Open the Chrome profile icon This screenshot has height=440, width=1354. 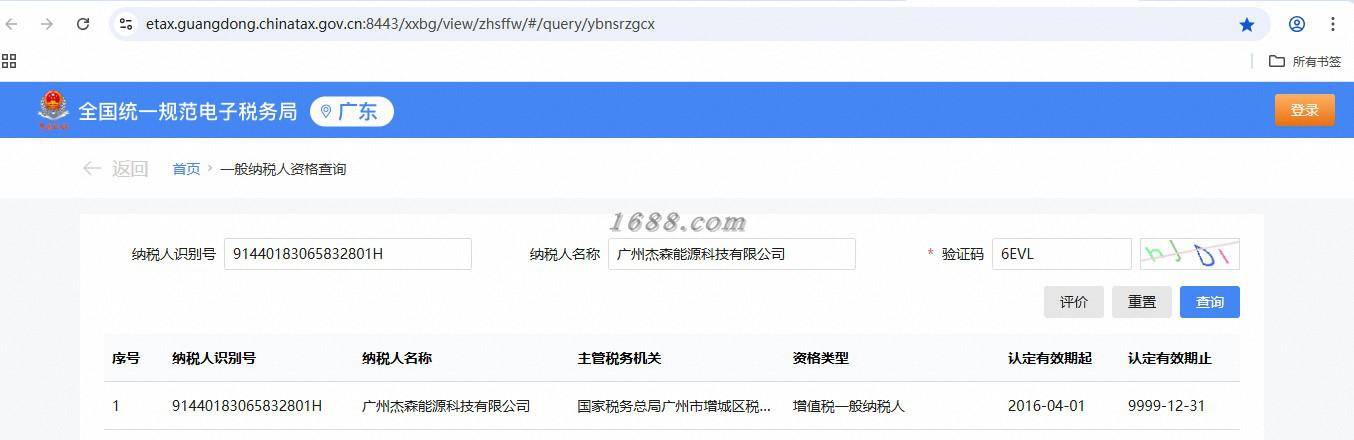(1297, 24)
